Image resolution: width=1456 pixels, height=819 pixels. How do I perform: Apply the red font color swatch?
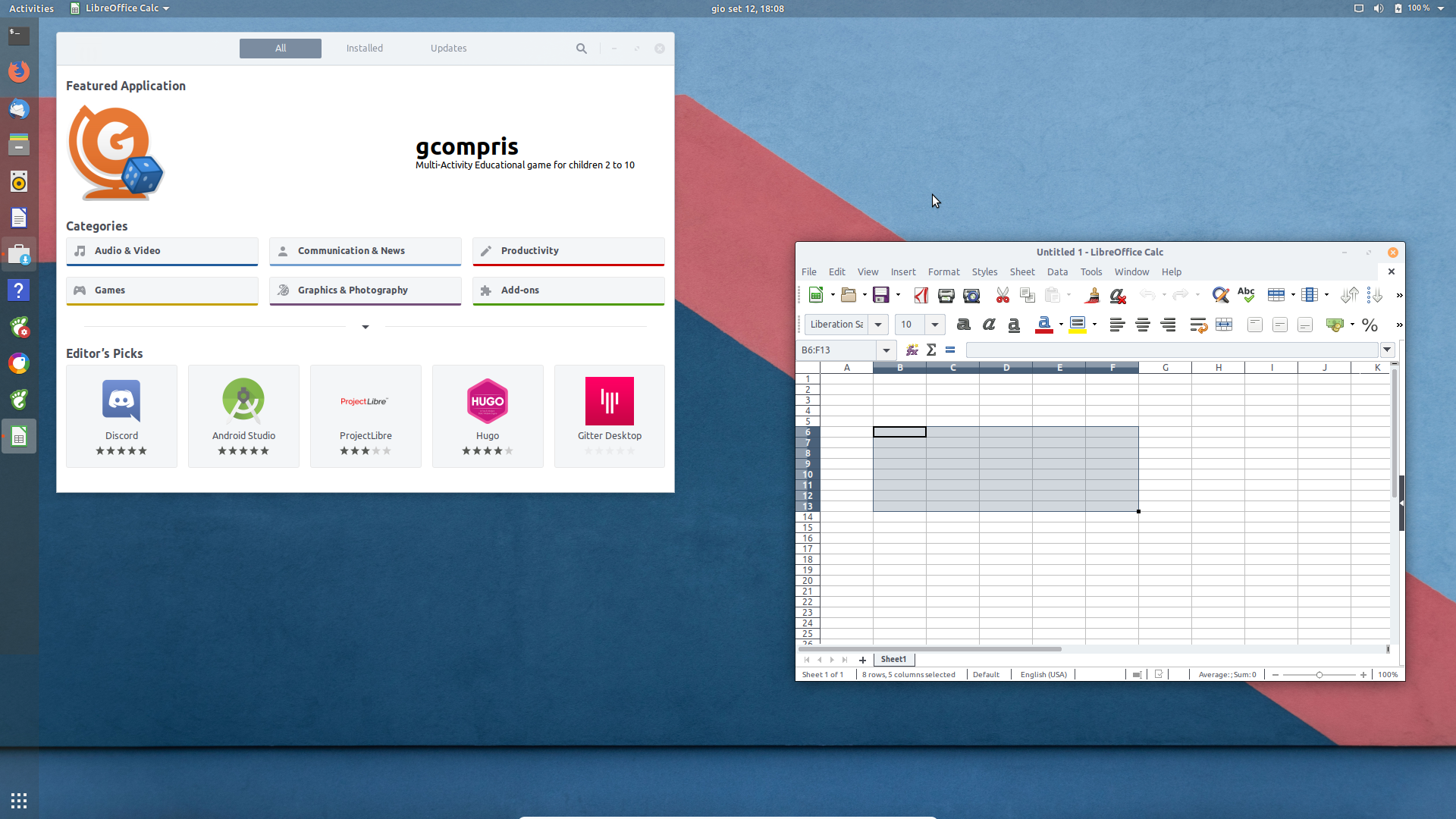tap(1044, 325)
